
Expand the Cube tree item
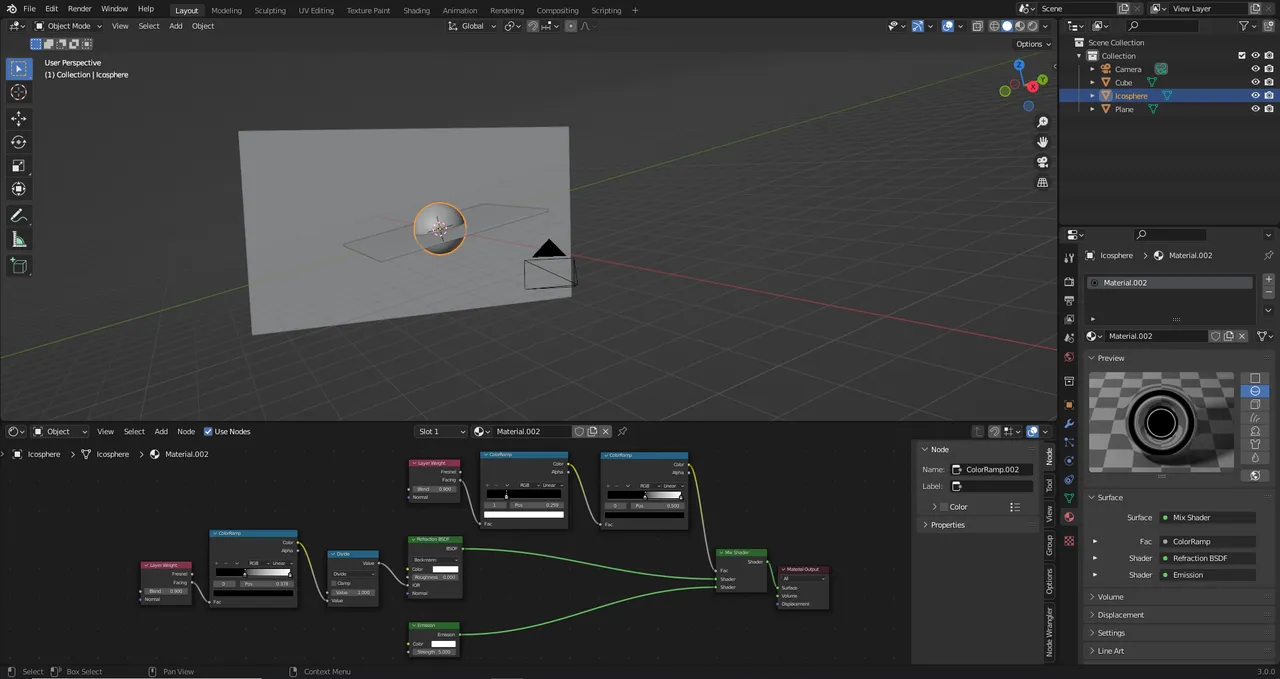(1092, 82)
